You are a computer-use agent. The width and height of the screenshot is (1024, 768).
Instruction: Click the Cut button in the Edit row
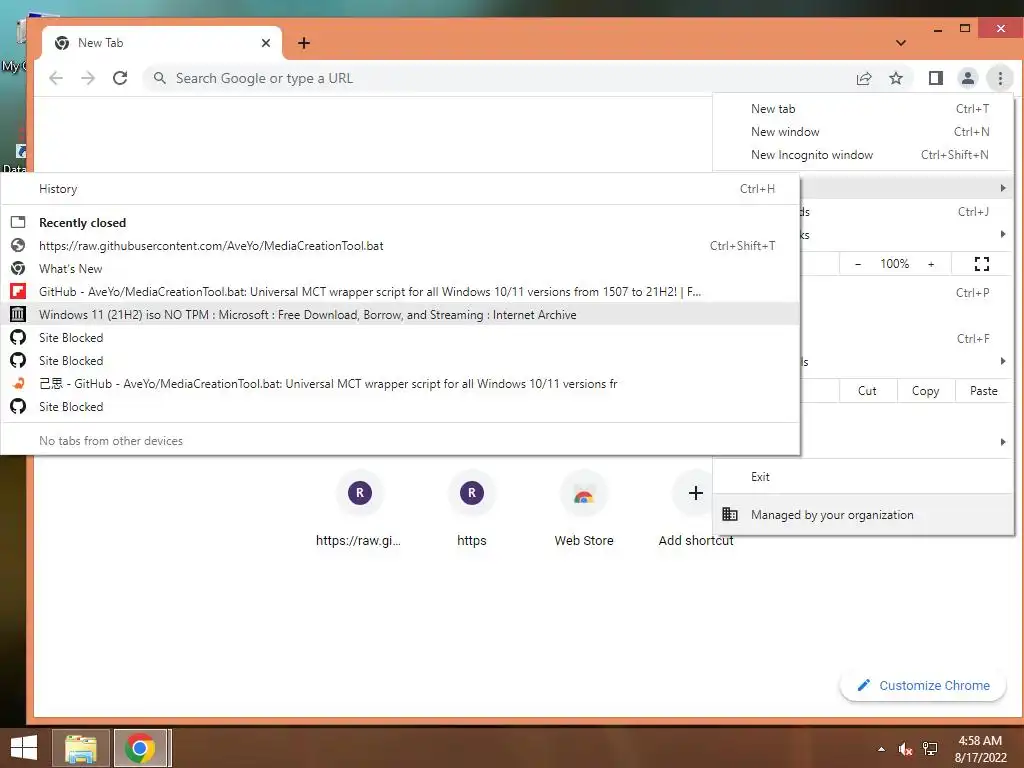click(x=867, y=391)
